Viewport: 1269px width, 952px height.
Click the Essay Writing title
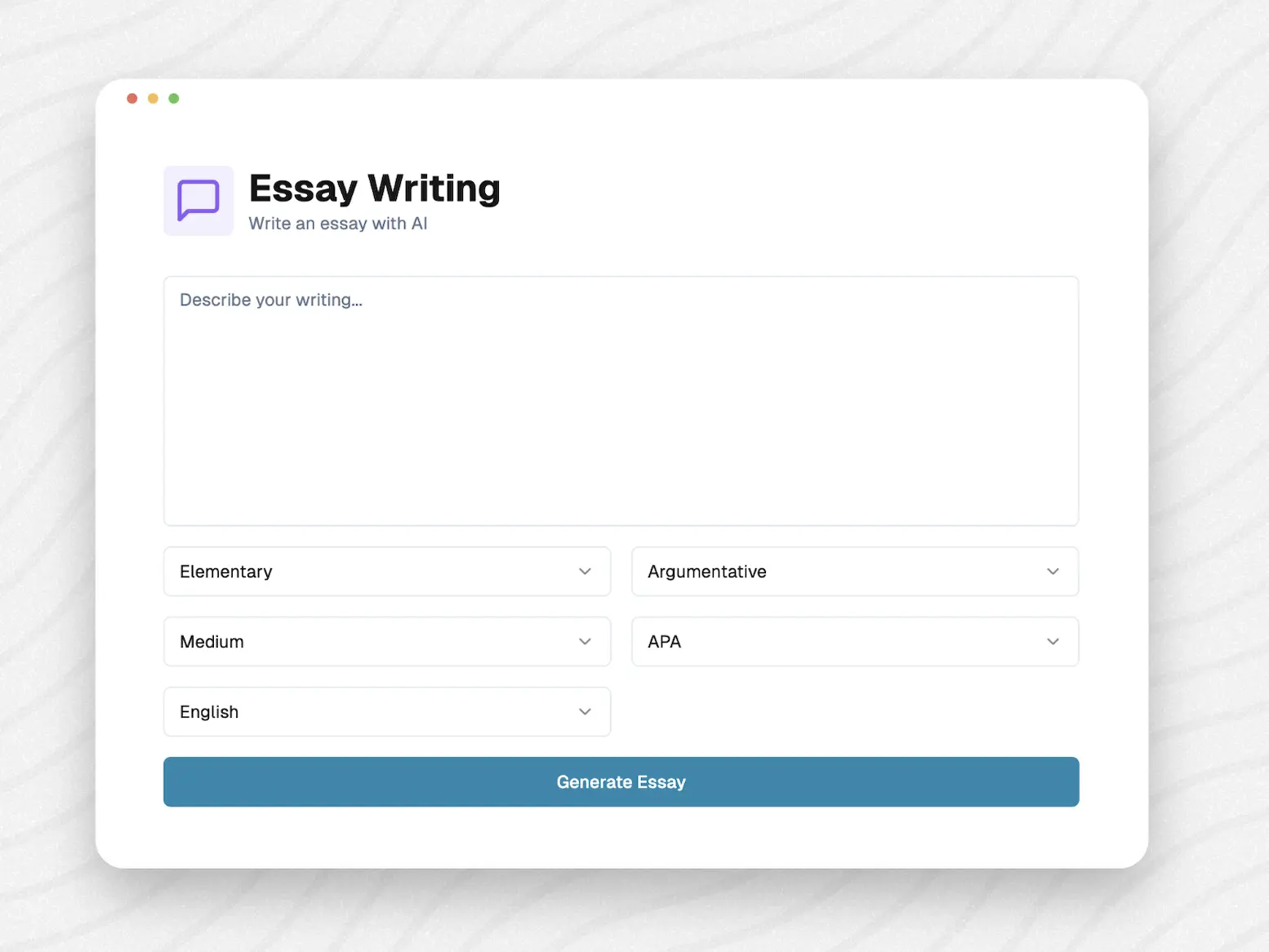[374, 188]
